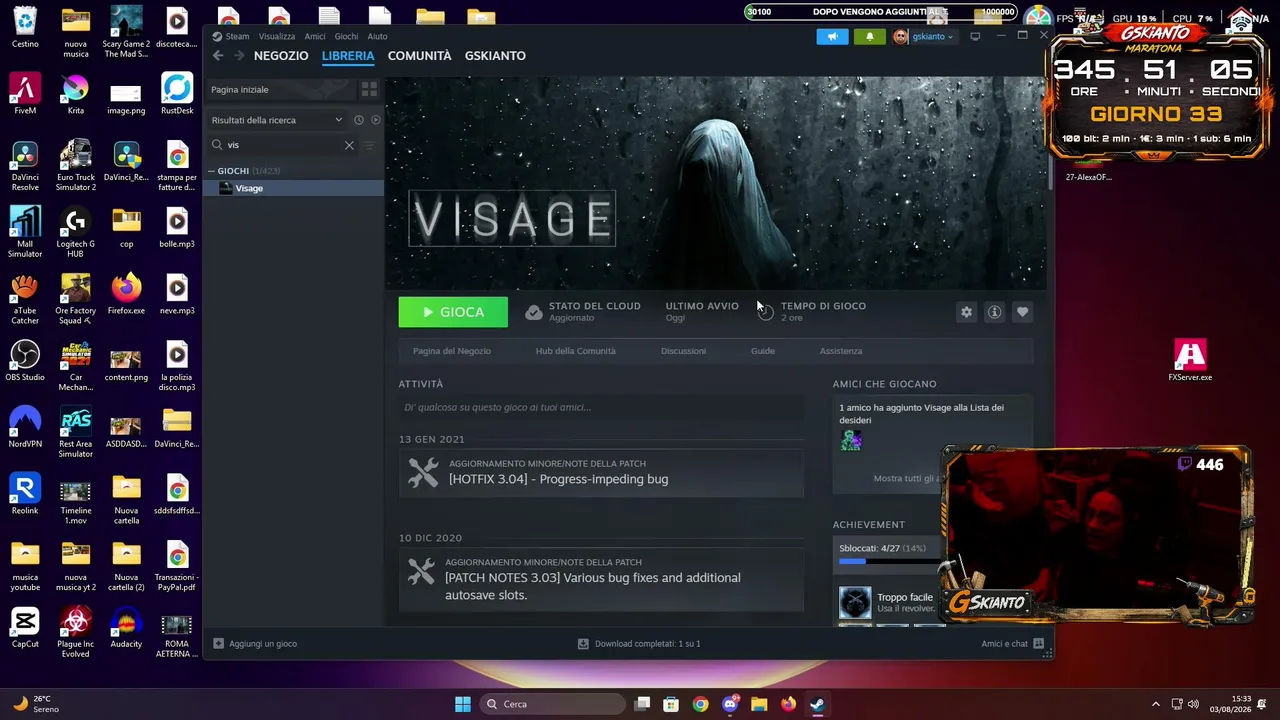Open the first patch note wrench icon

pos(423,473)
